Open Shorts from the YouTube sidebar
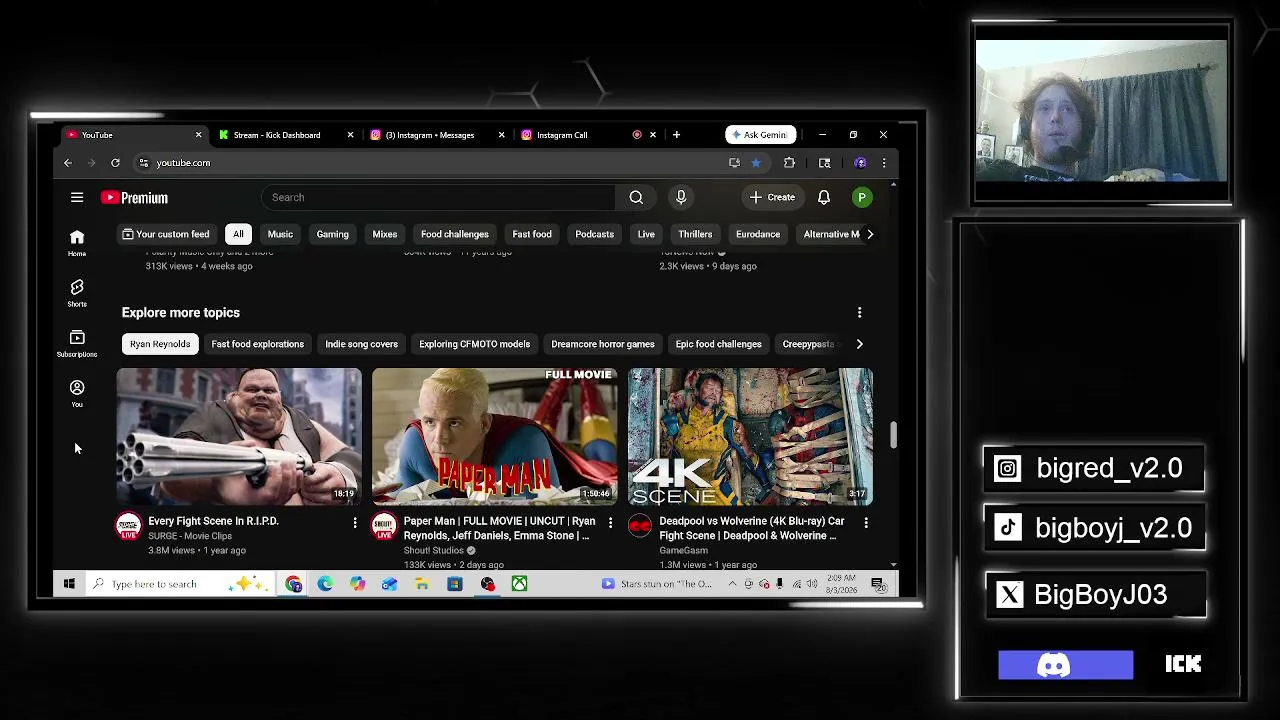The height and width of the screenshot is (720, 1280). [x=77, y=293]
